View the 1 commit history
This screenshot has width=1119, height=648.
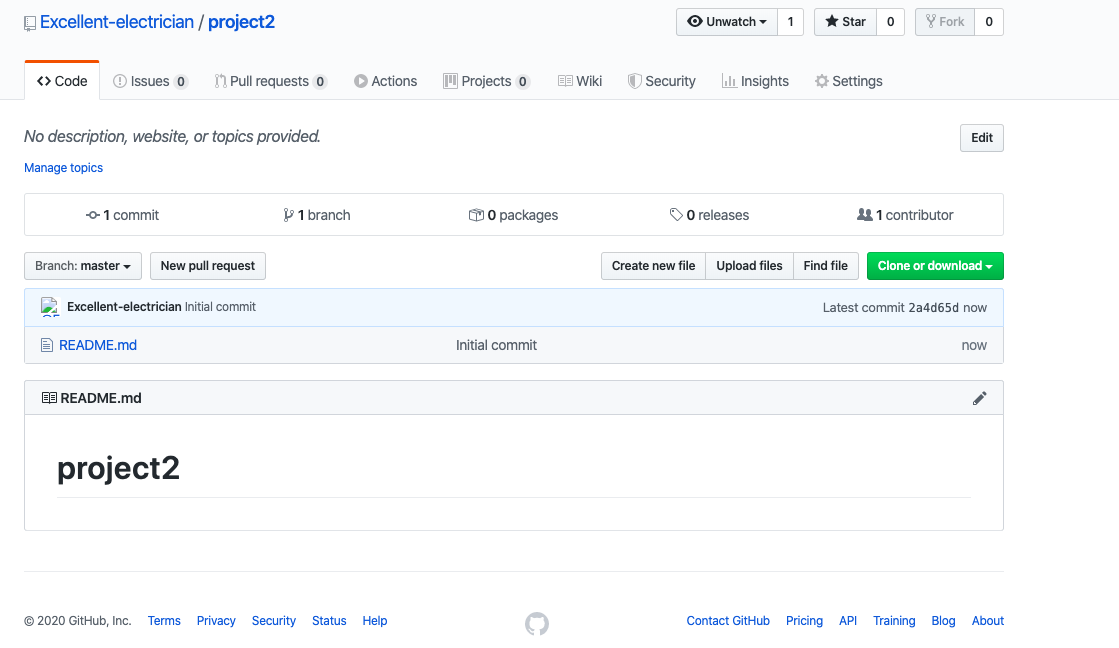[x=123, y=215]
